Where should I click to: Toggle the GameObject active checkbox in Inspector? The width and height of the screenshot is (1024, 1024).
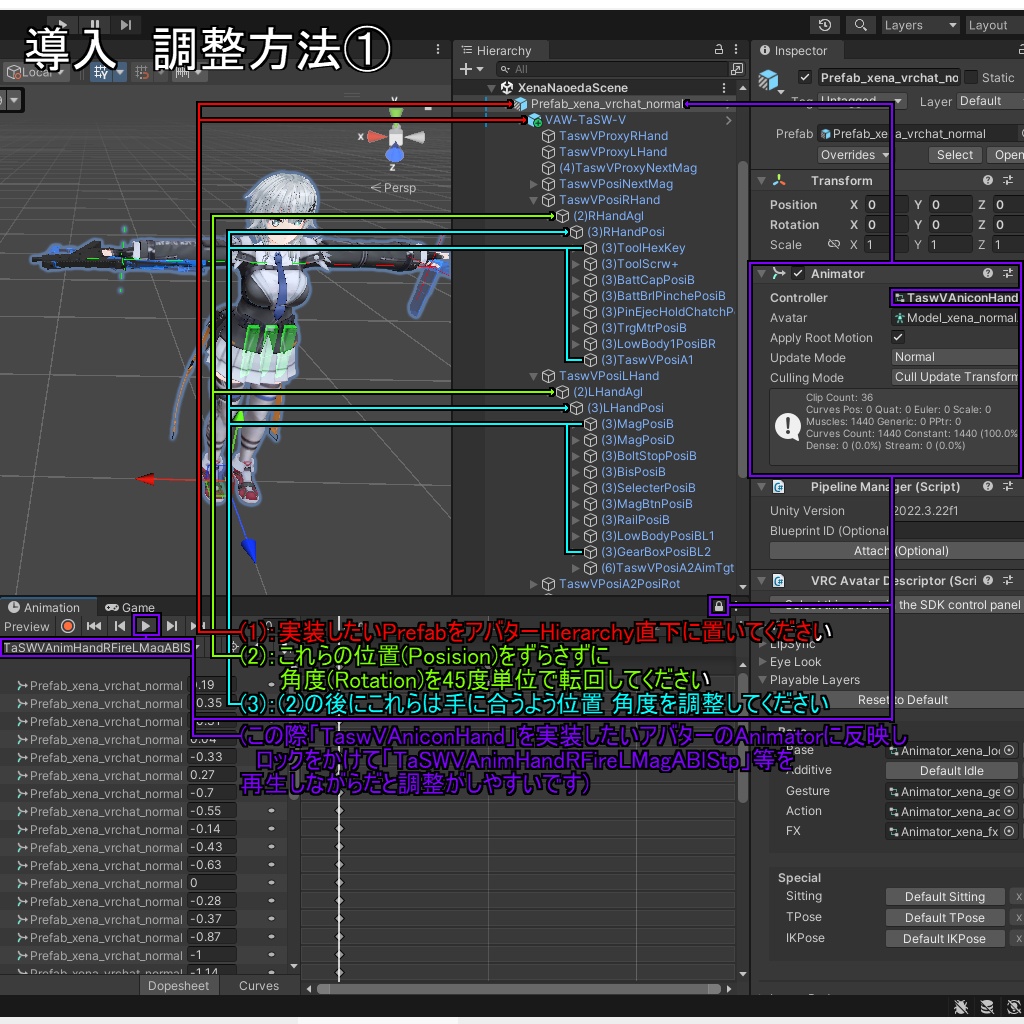click(x=805, y=78)
